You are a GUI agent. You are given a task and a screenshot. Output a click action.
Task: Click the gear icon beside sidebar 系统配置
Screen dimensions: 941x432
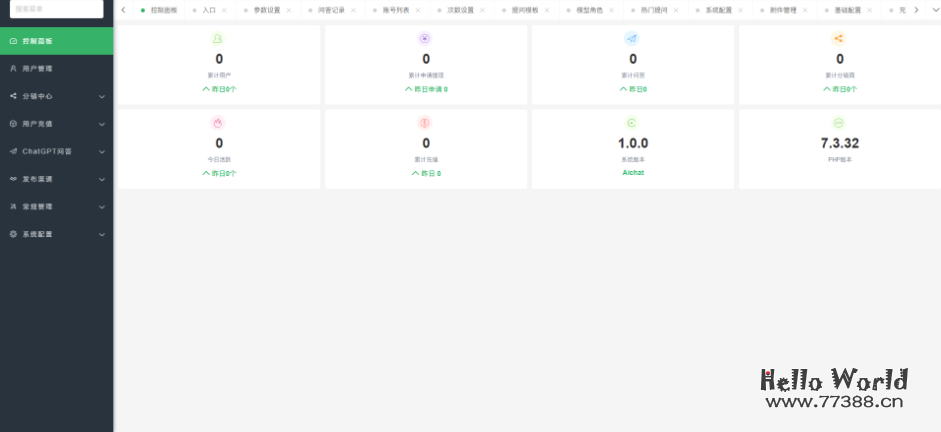13,234
